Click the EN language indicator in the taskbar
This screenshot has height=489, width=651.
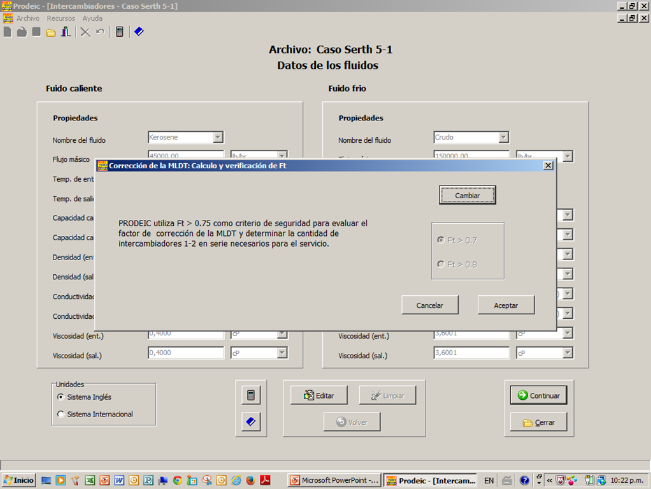coord(489,480)
